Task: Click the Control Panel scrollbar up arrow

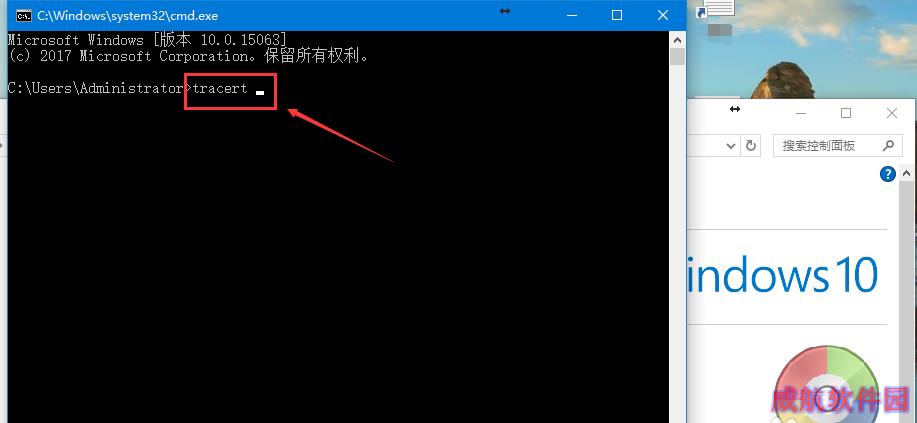Action: [x=906, y=174]
